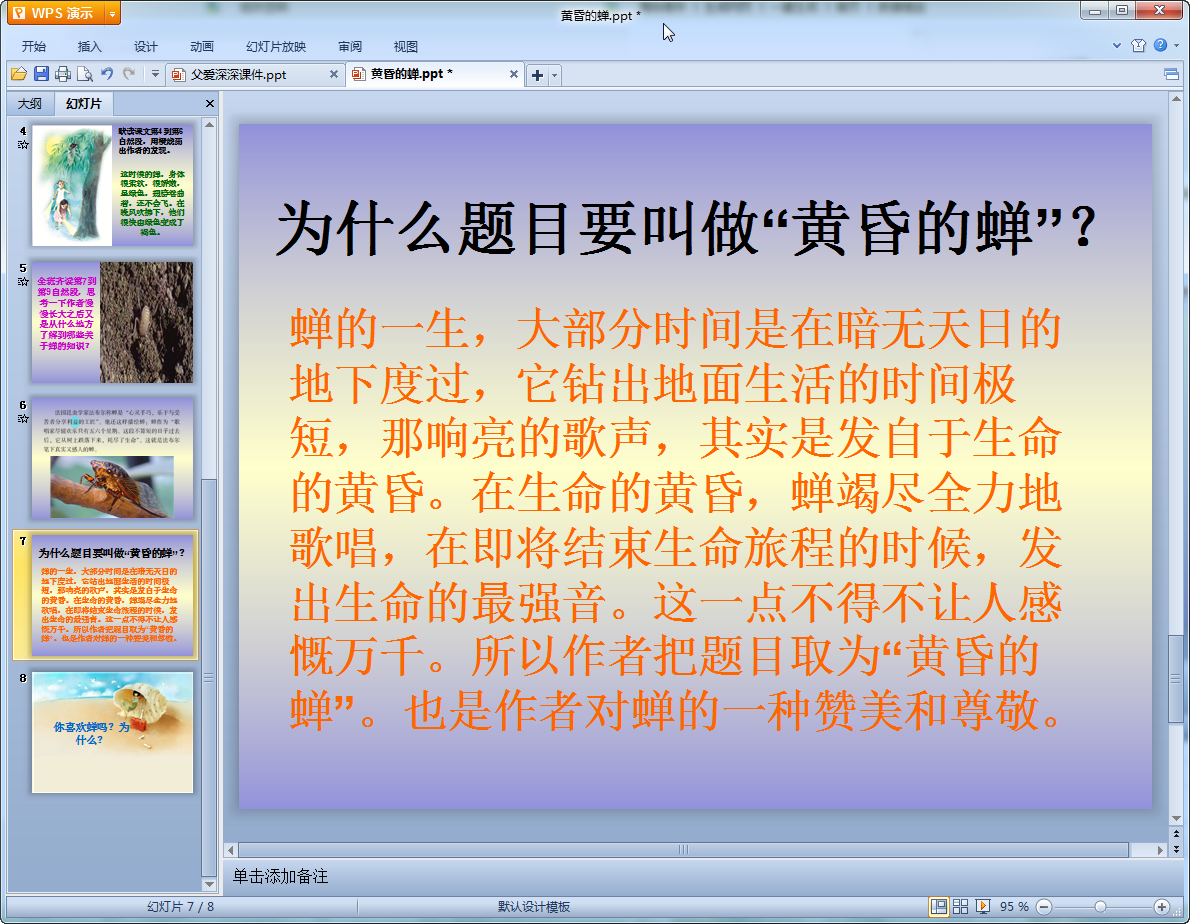Click the animation star icon under slide 6 number
The image size is (1190, 924).
click(x=24, y=419)
